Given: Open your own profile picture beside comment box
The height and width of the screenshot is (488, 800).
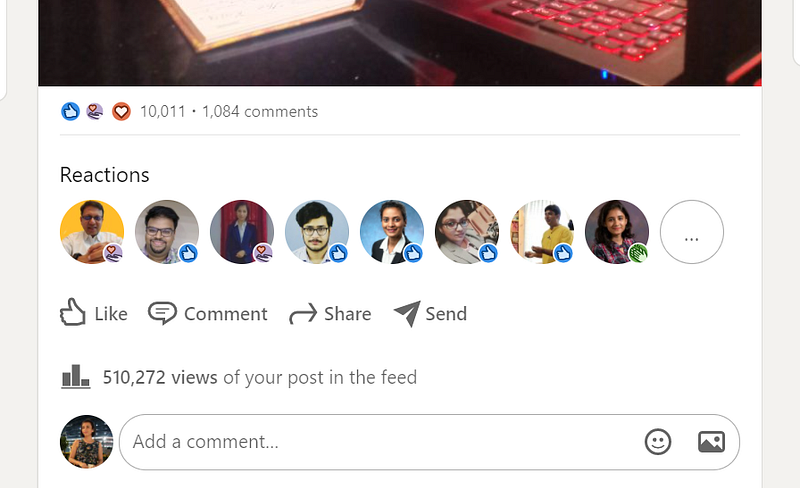Looking at the screenshot, I should pos(87,442).
